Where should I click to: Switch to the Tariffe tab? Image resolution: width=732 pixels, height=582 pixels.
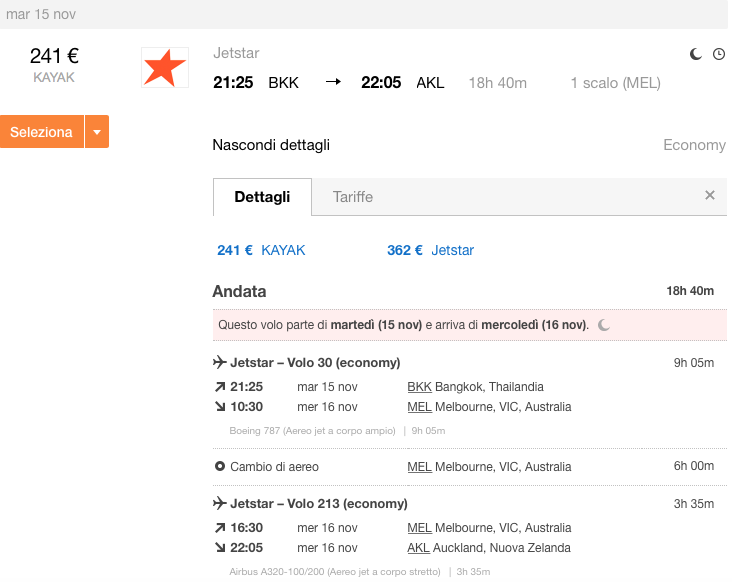click(x=352, y=196)
